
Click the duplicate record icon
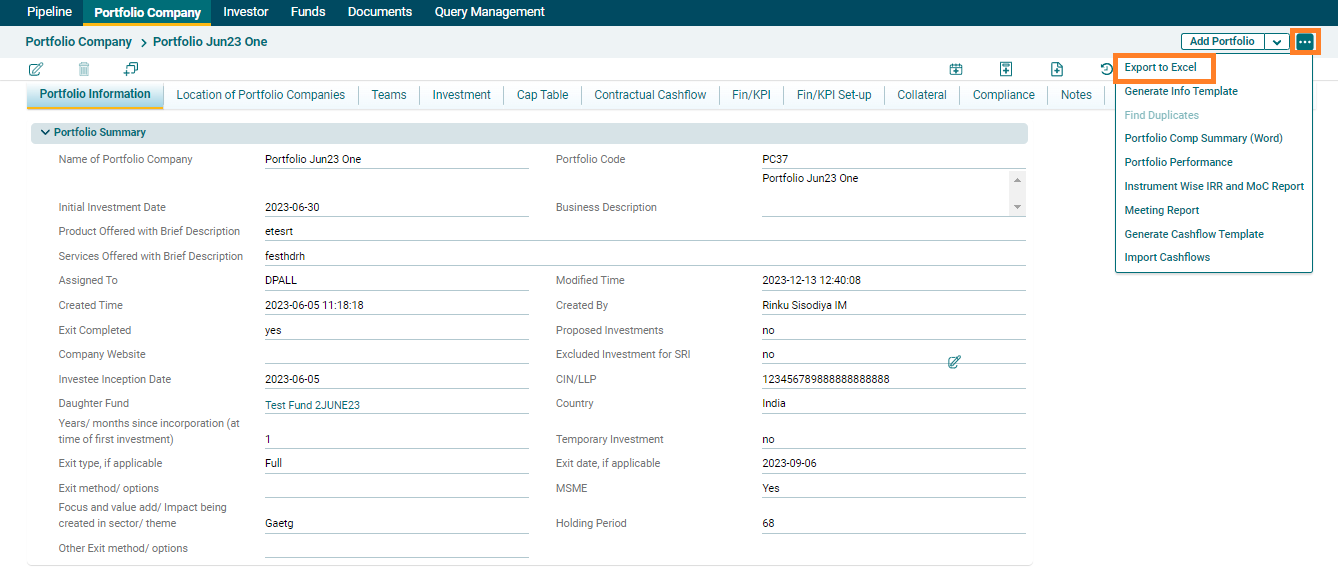[x=131, y=69]
